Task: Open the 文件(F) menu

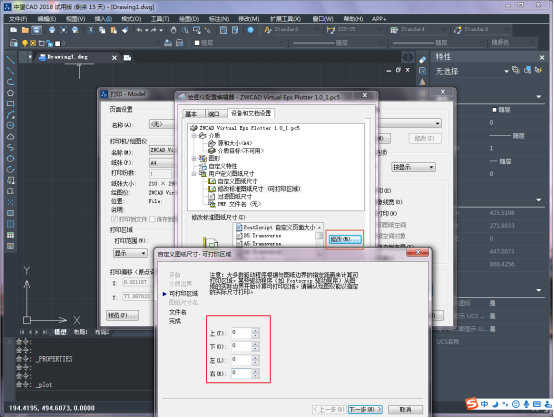Action: pyautogui.click(x=18, y=19)
